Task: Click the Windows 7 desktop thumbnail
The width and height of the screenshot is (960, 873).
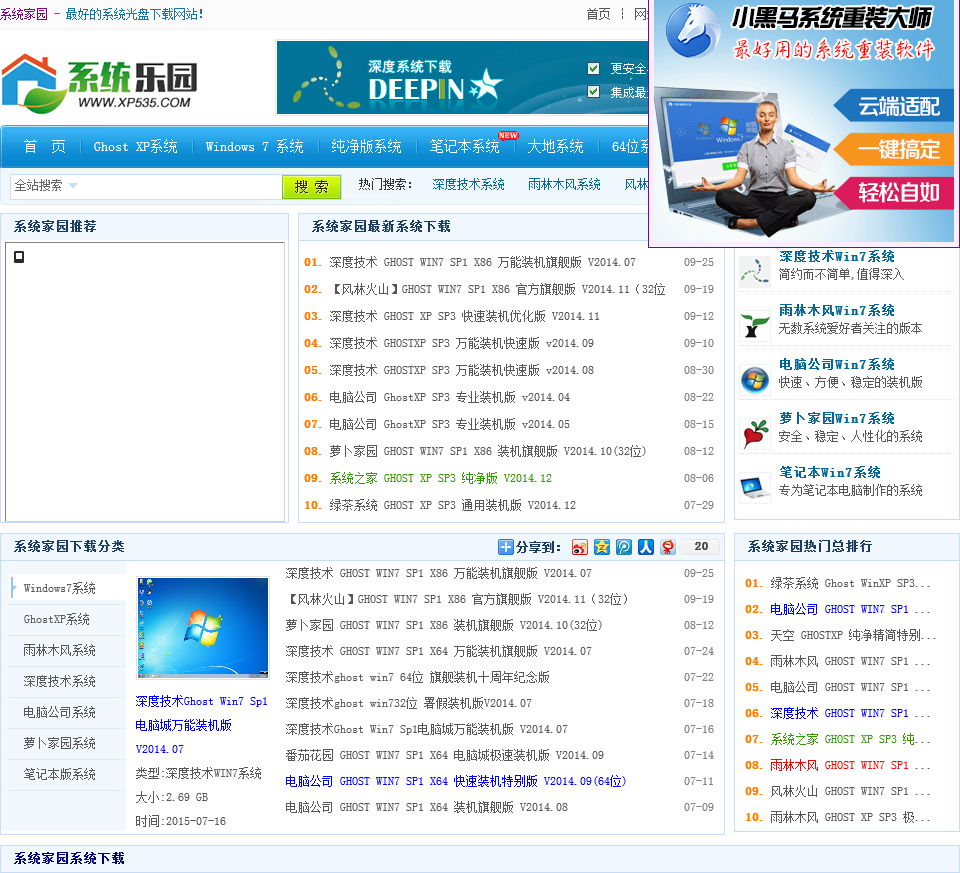Action: click(203, 628)
